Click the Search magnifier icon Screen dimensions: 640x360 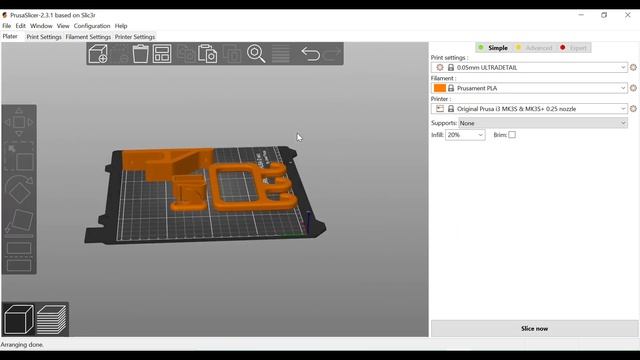[256, 54]
